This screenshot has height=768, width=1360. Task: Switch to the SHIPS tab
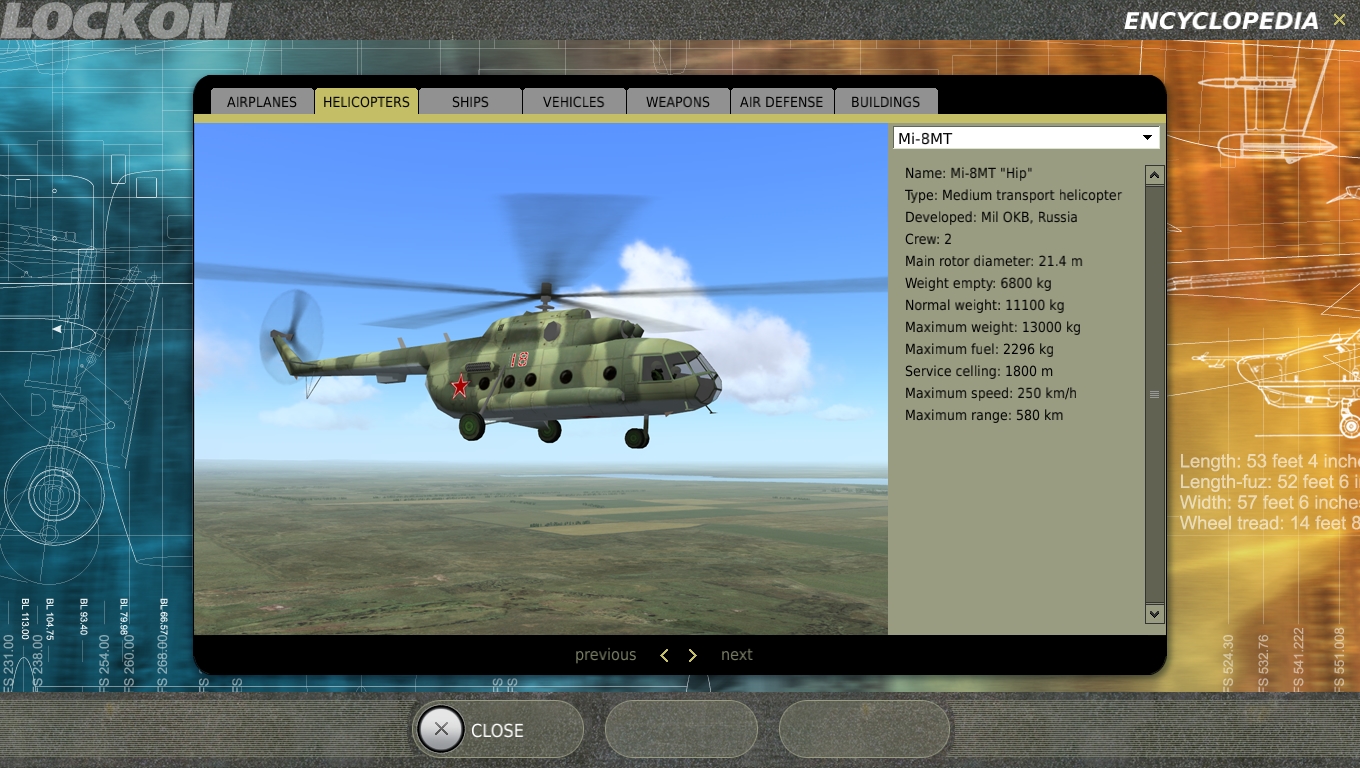(x=470, y=102)
